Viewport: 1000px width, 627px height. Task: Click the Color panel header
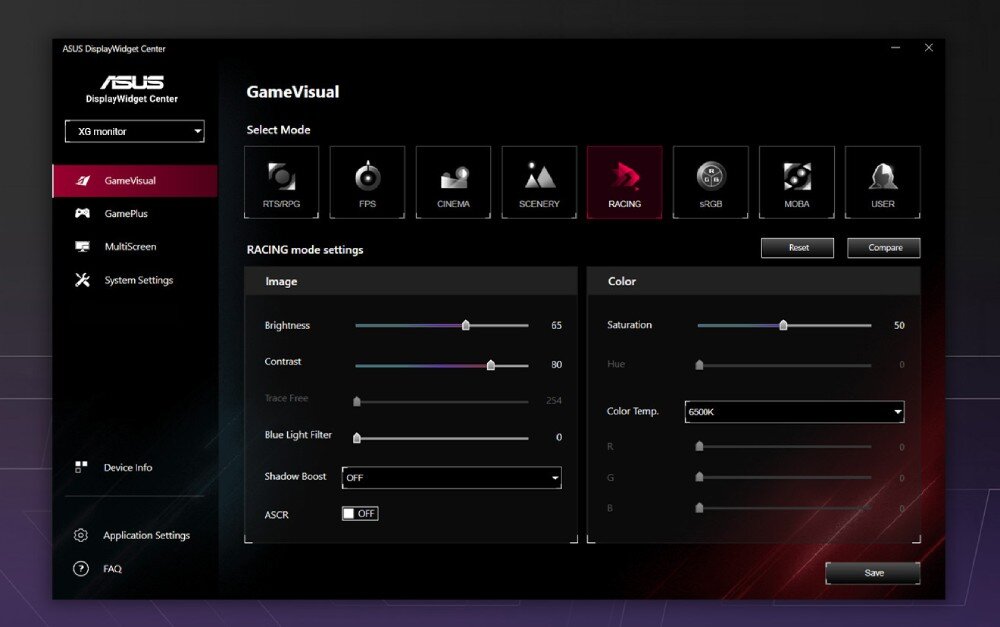pyautogui.click(x=754, y=281)
